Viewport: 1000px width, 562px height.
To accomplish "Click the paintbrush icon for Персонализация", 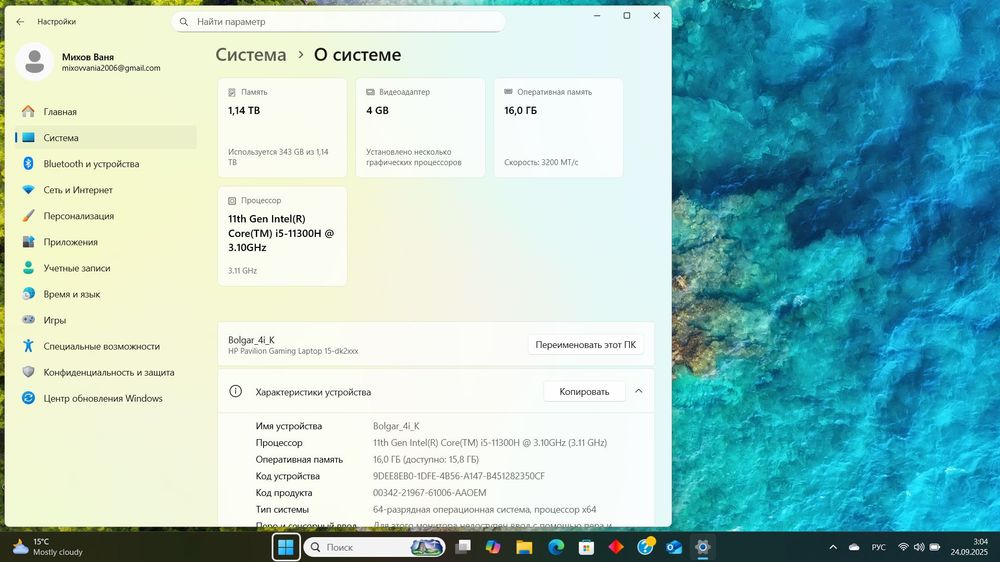I will [x=28, y=216].
